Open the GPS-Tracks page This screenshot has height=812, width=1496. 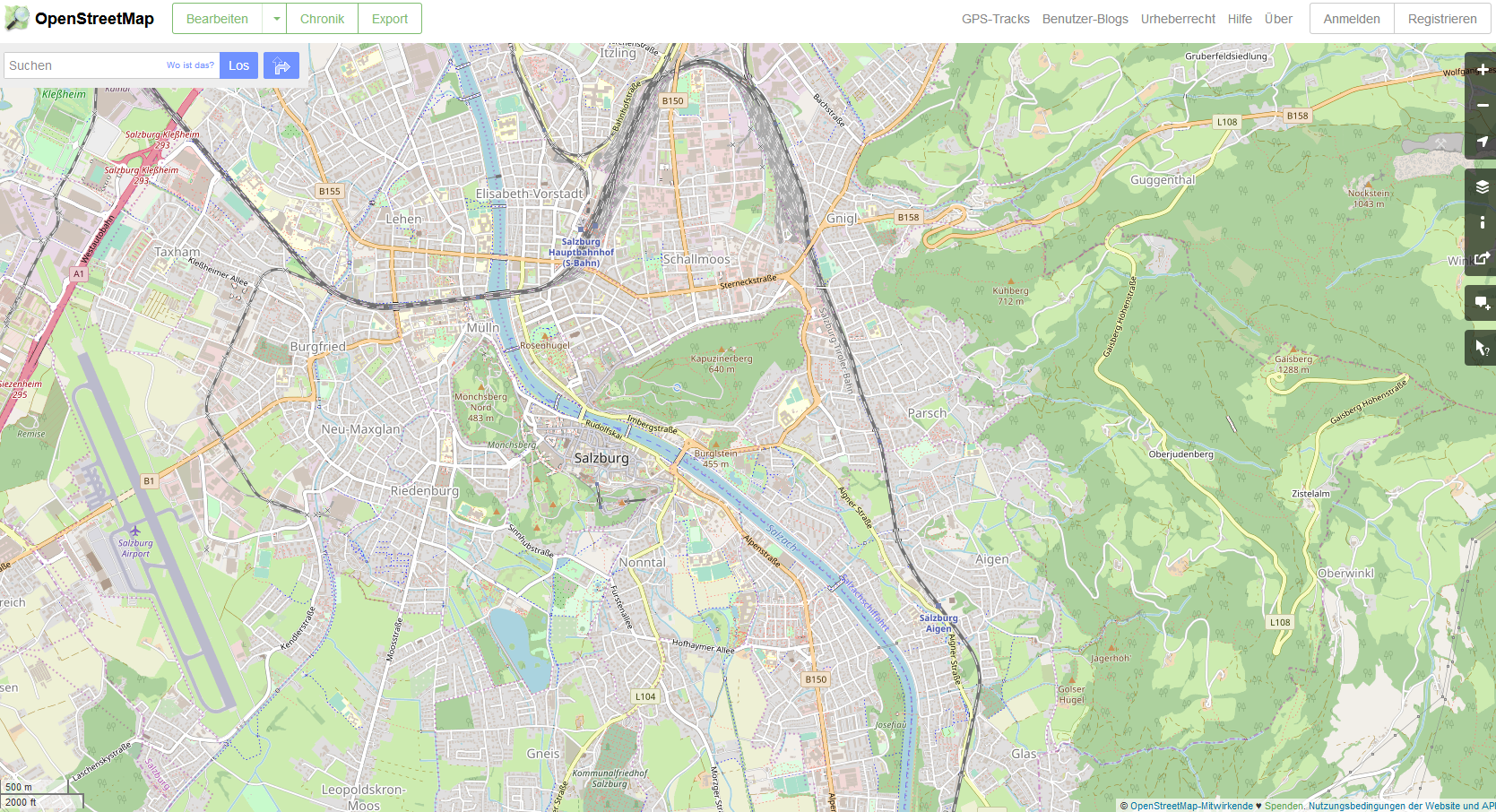pyautogui.click(x=995, y=18)
